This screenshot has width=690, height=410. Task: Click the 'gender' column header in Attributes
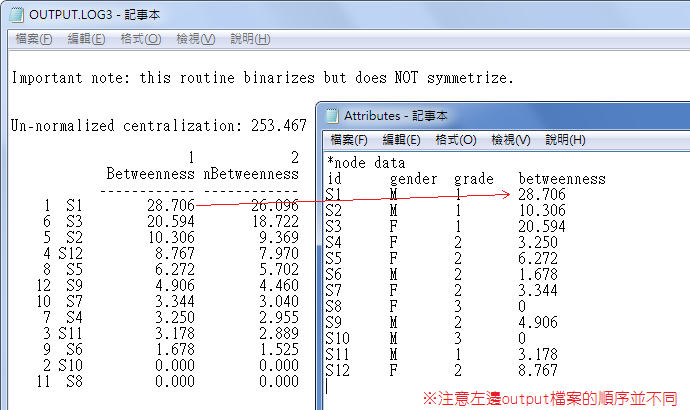click(x=414, y=179)
